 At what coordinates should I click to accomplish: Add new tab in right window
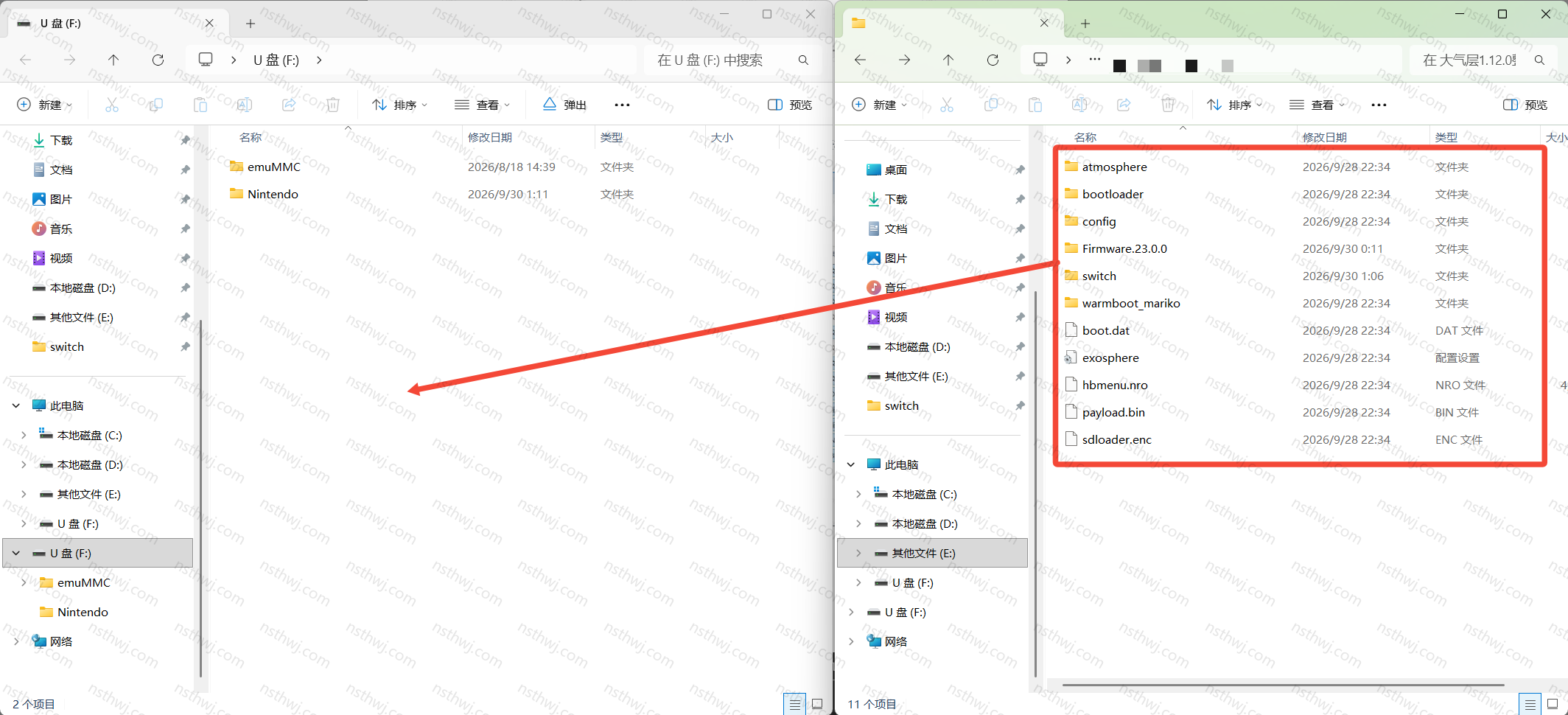click(x=1085, y=24)
